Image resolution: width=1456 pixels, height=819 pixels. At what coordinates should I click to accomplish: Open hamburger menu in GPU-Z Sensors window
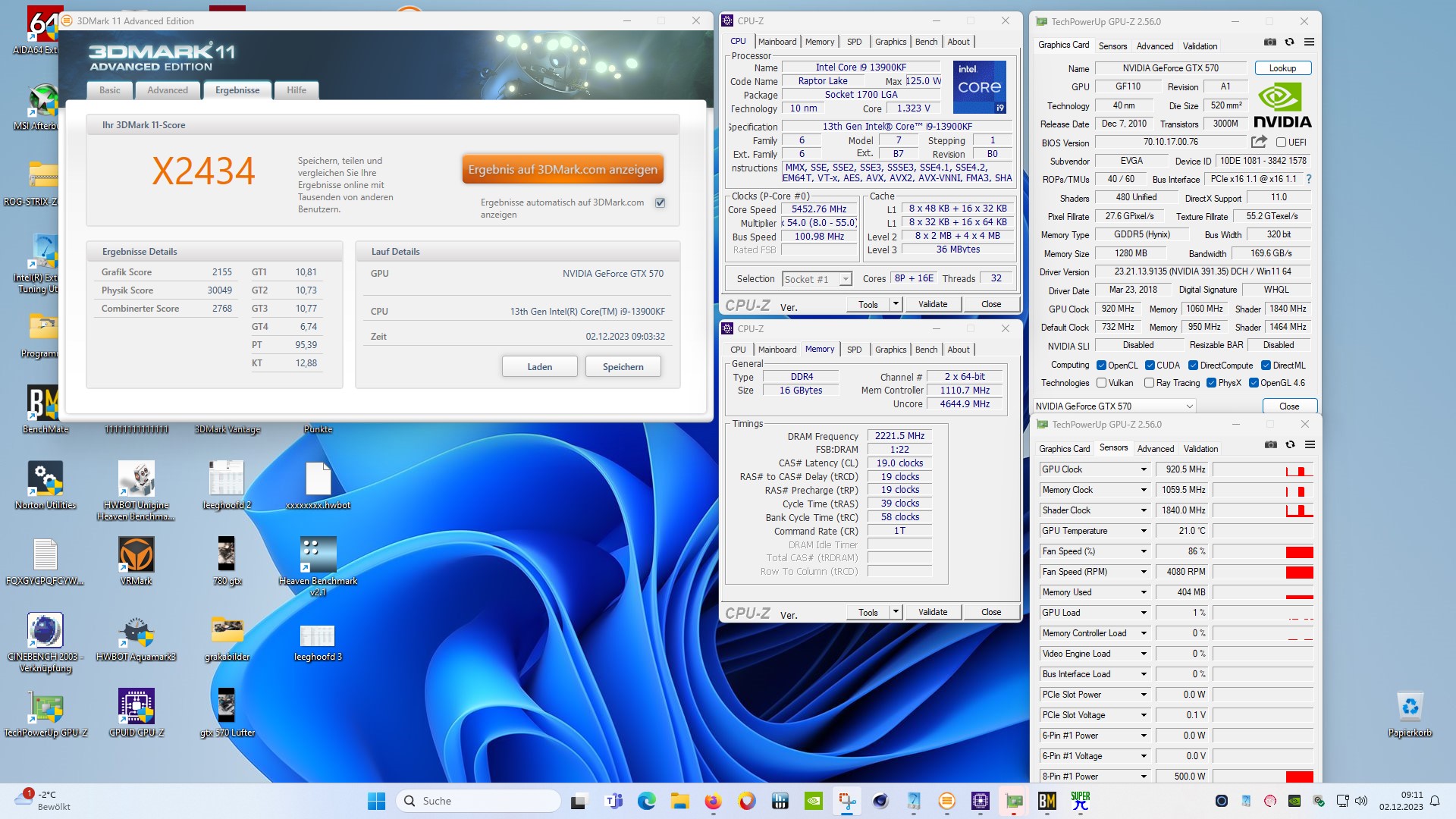1310,445
